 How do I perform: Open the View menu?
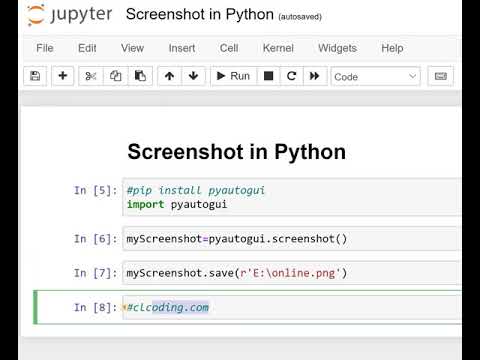[x=132, y=48]
